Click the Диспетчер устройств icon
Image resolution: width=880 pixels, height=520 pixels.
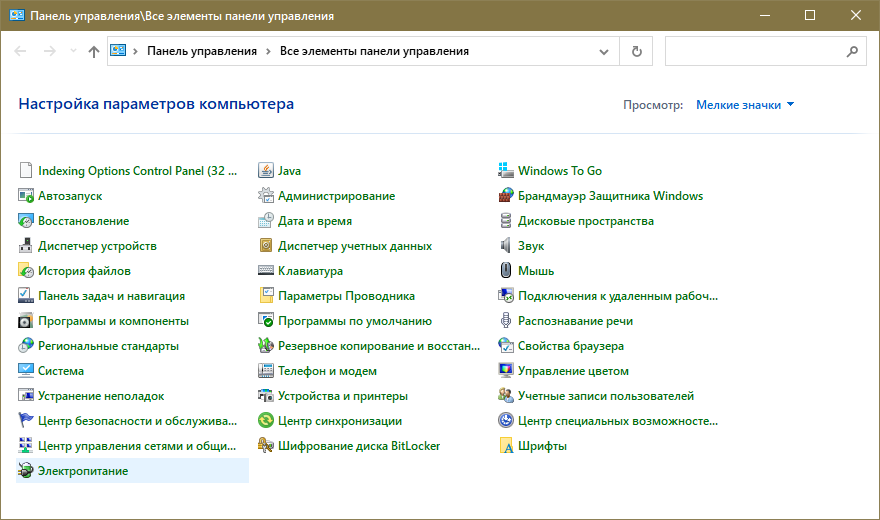coord(26,246)
